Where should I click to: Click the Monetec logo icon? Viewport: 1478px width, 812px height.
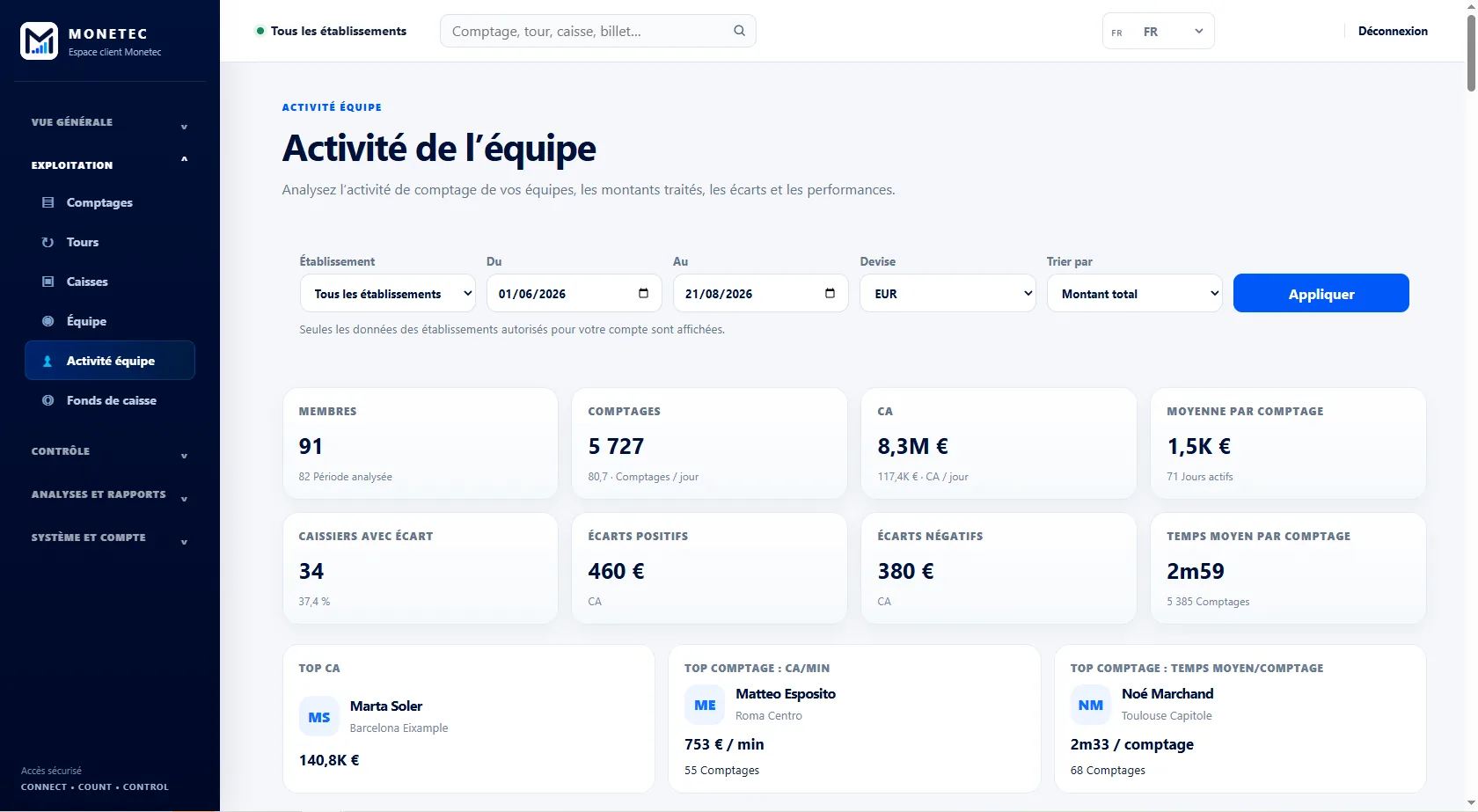click(x=40, y=41)
